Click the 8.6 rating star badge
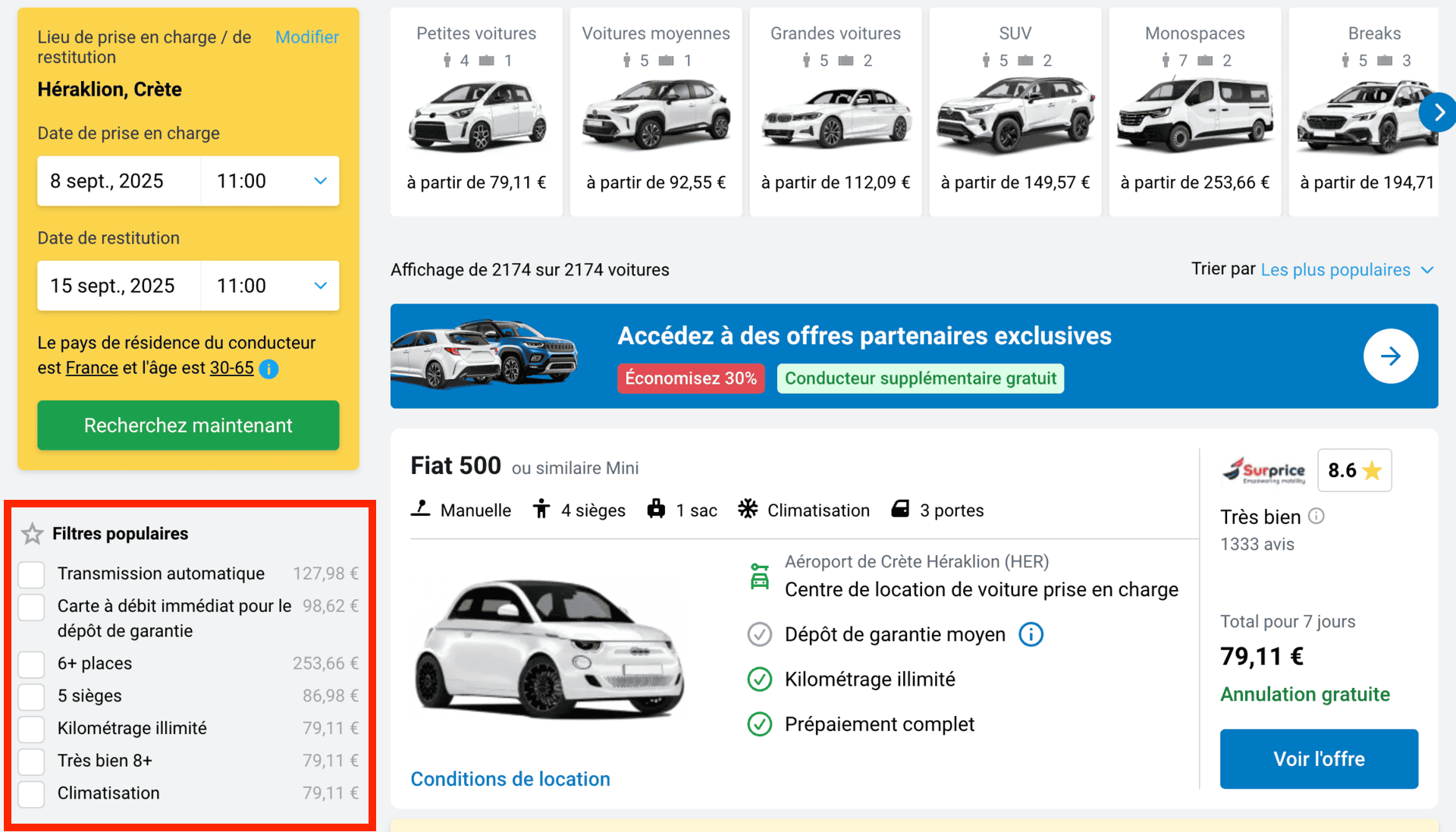The height and width of the screenshot is (832, 1456). pos(1354,470)
